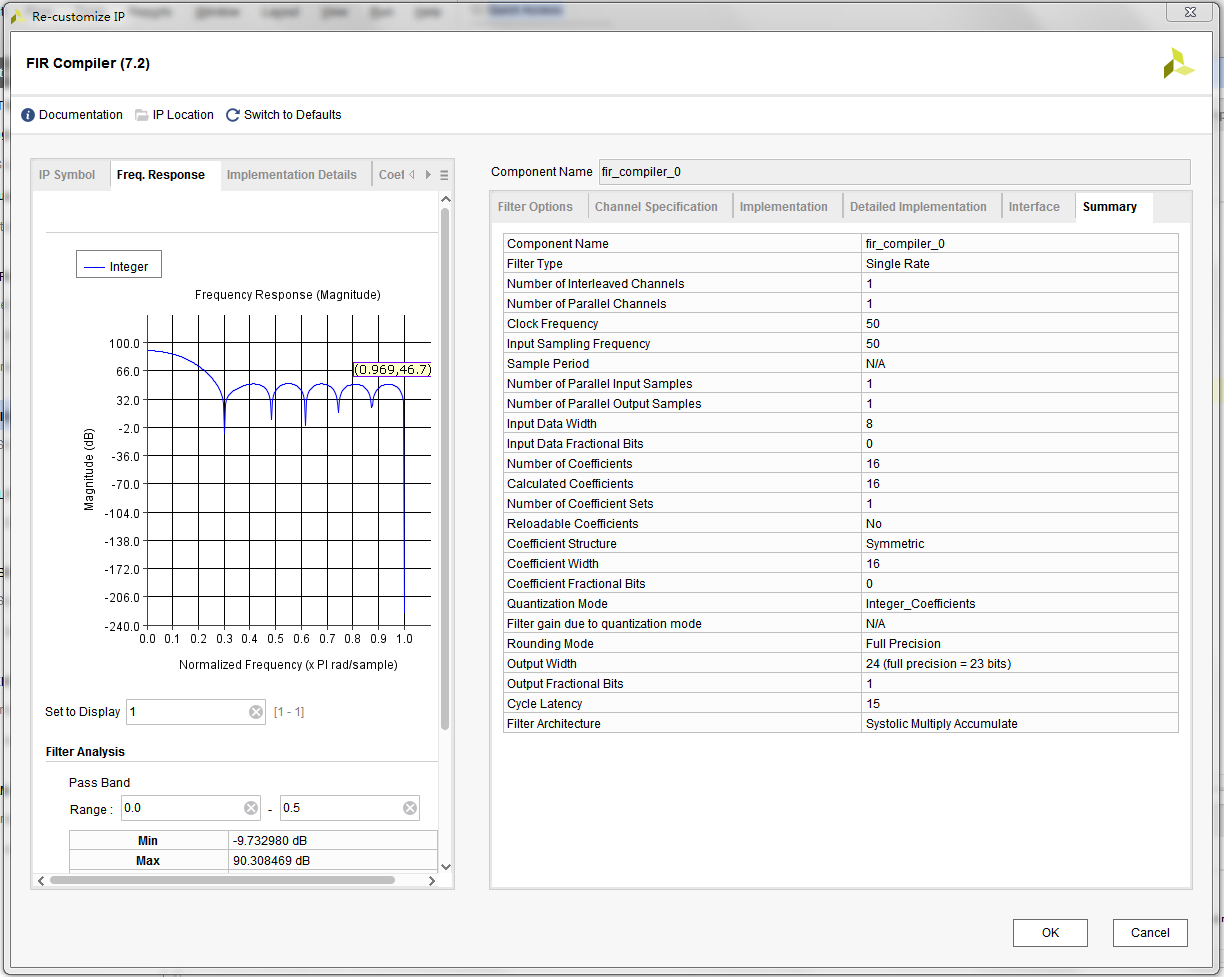Open the tab overflow hamburger menu
1224x977 pixels.
[444, 174]
